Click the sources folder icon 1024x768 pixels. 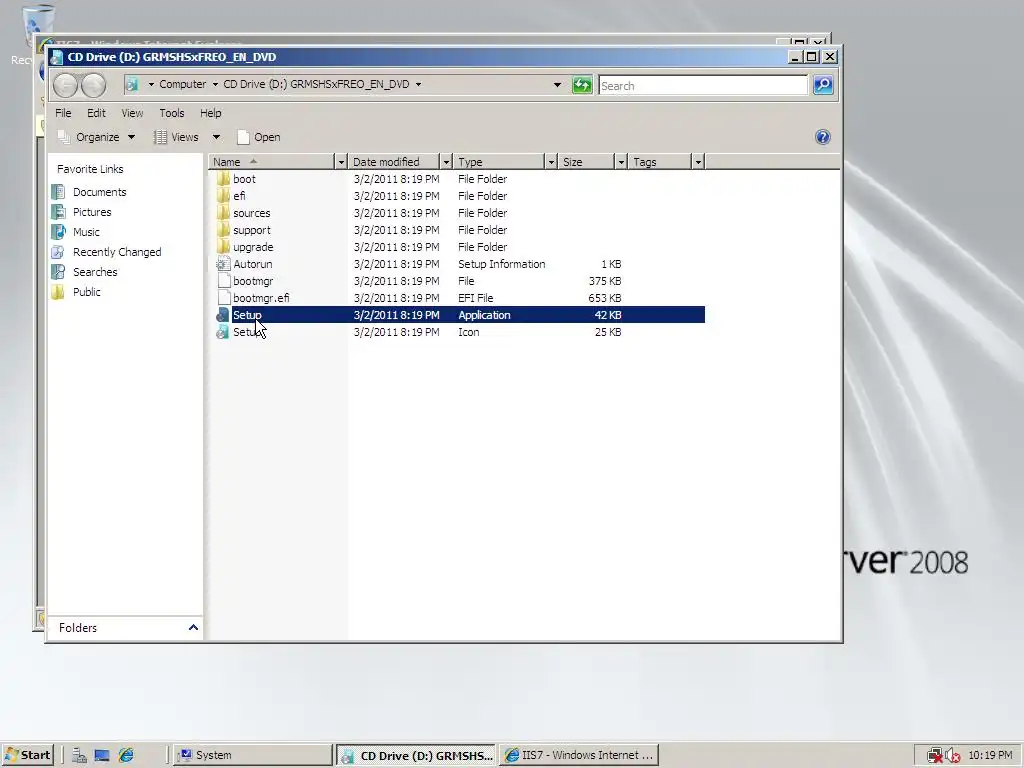[x=223, y=212]
